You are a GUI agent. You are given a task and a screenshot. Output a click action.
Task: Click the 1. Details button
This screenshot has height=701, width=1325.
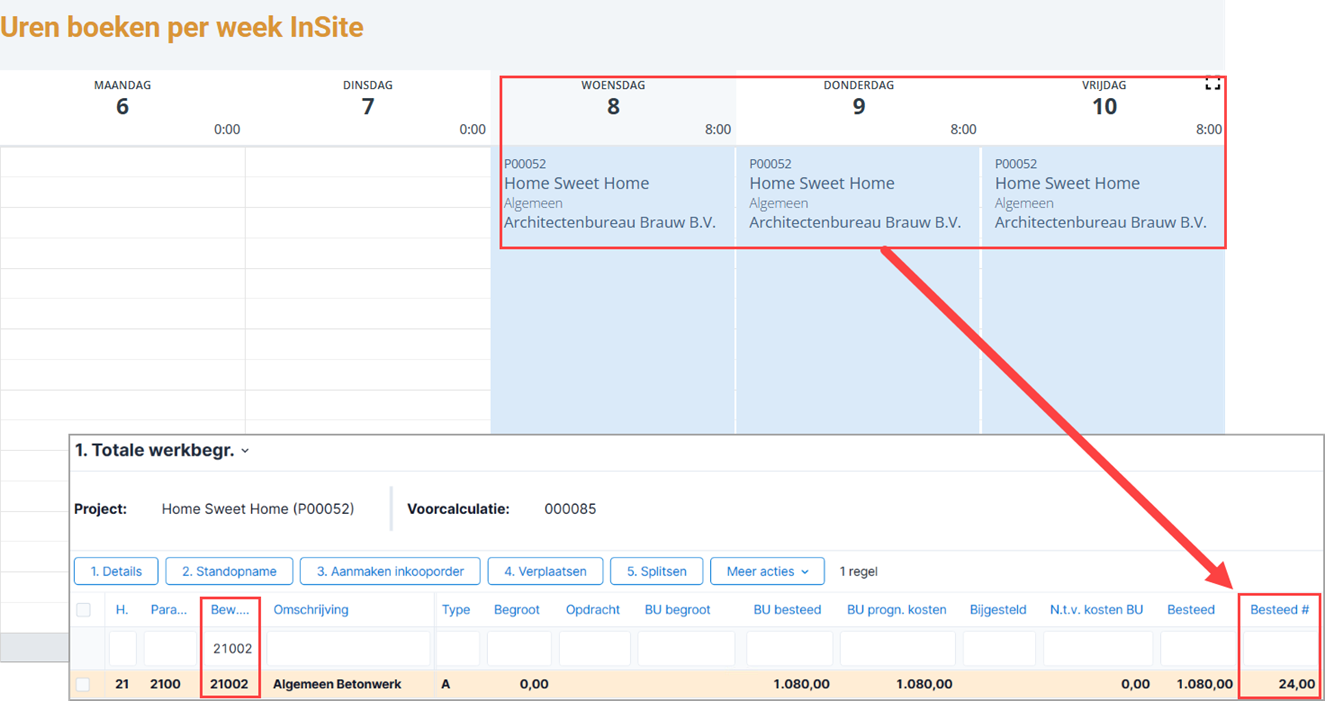click(x=116, y=571)
